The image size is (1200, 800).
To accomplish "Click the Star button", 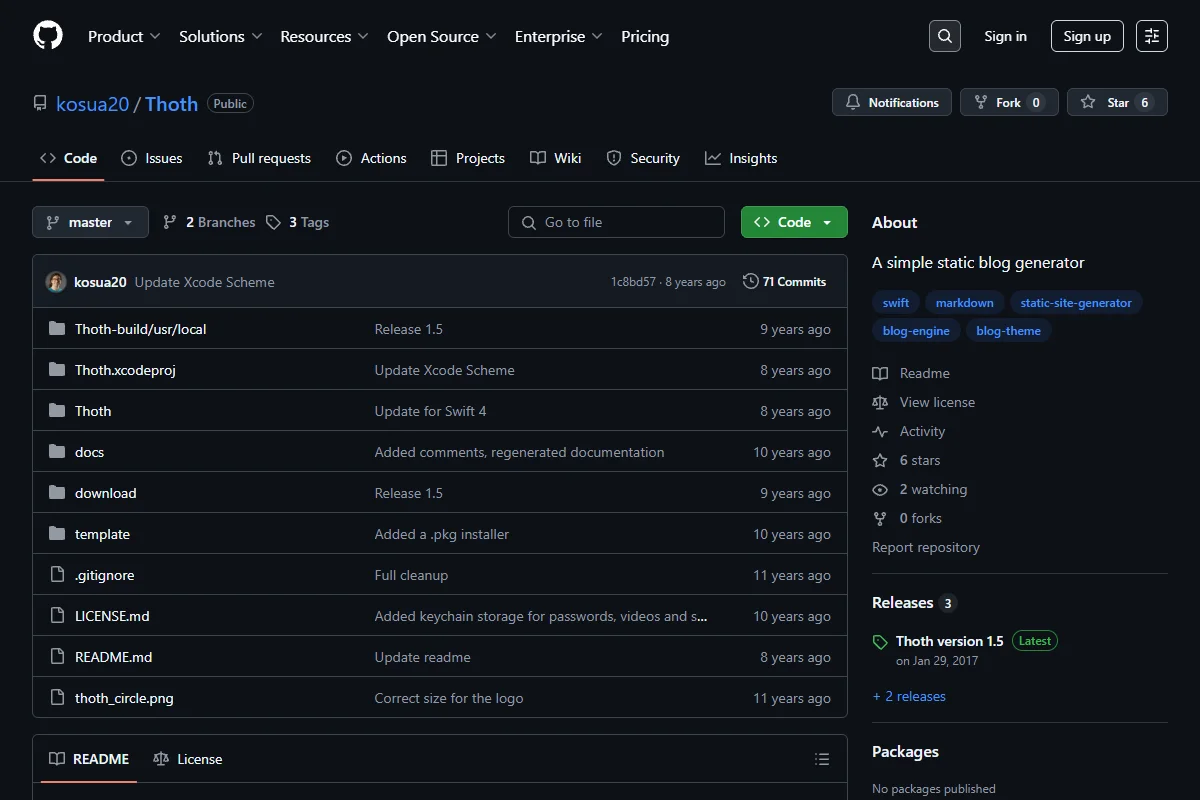I will (x=1117, y=103).
